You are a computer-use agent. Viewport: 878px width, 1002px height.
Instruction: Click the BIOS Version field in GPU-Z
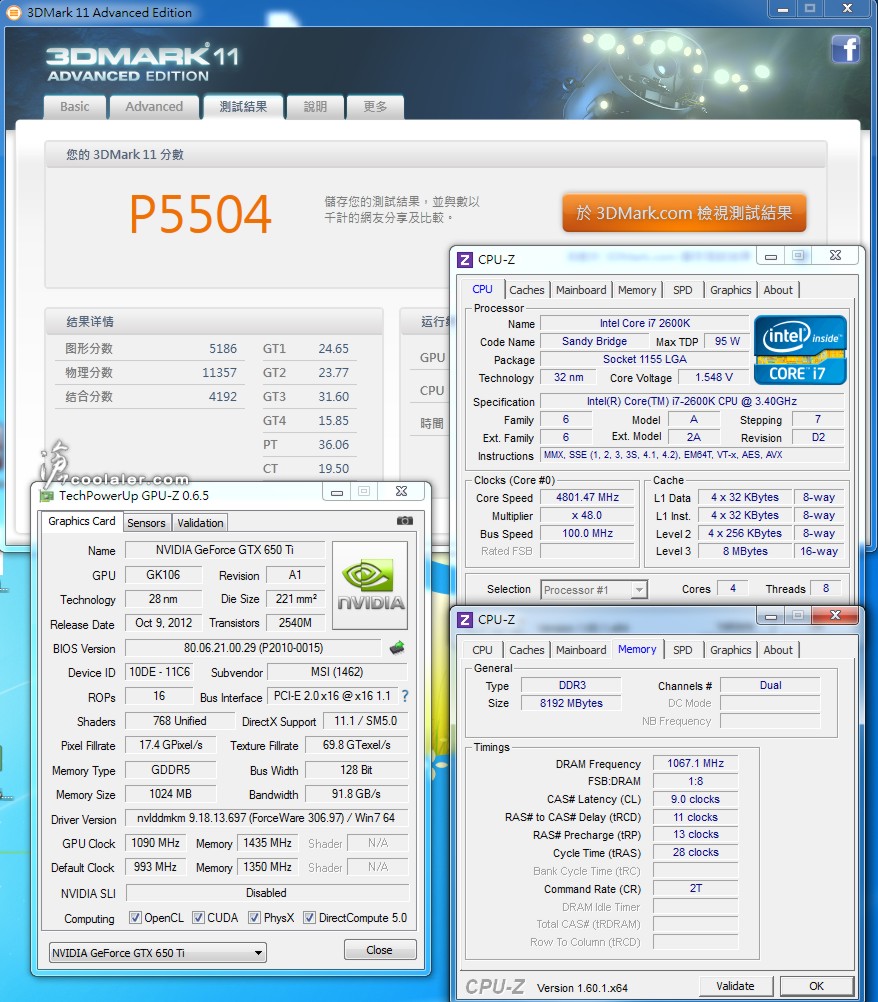tap(253, 648)
